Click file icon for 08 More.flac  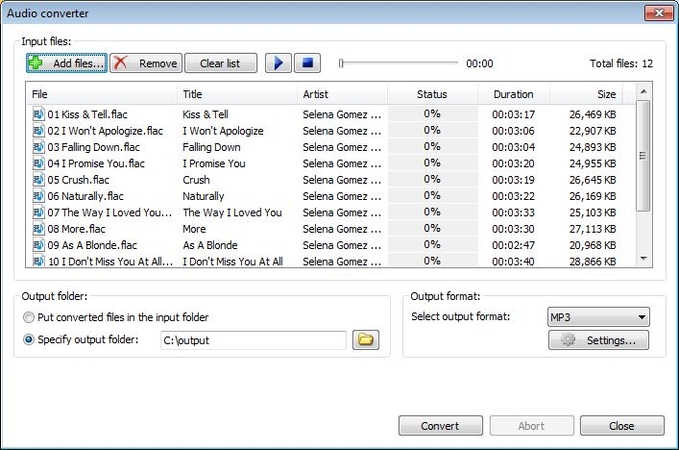coord(39,229)
